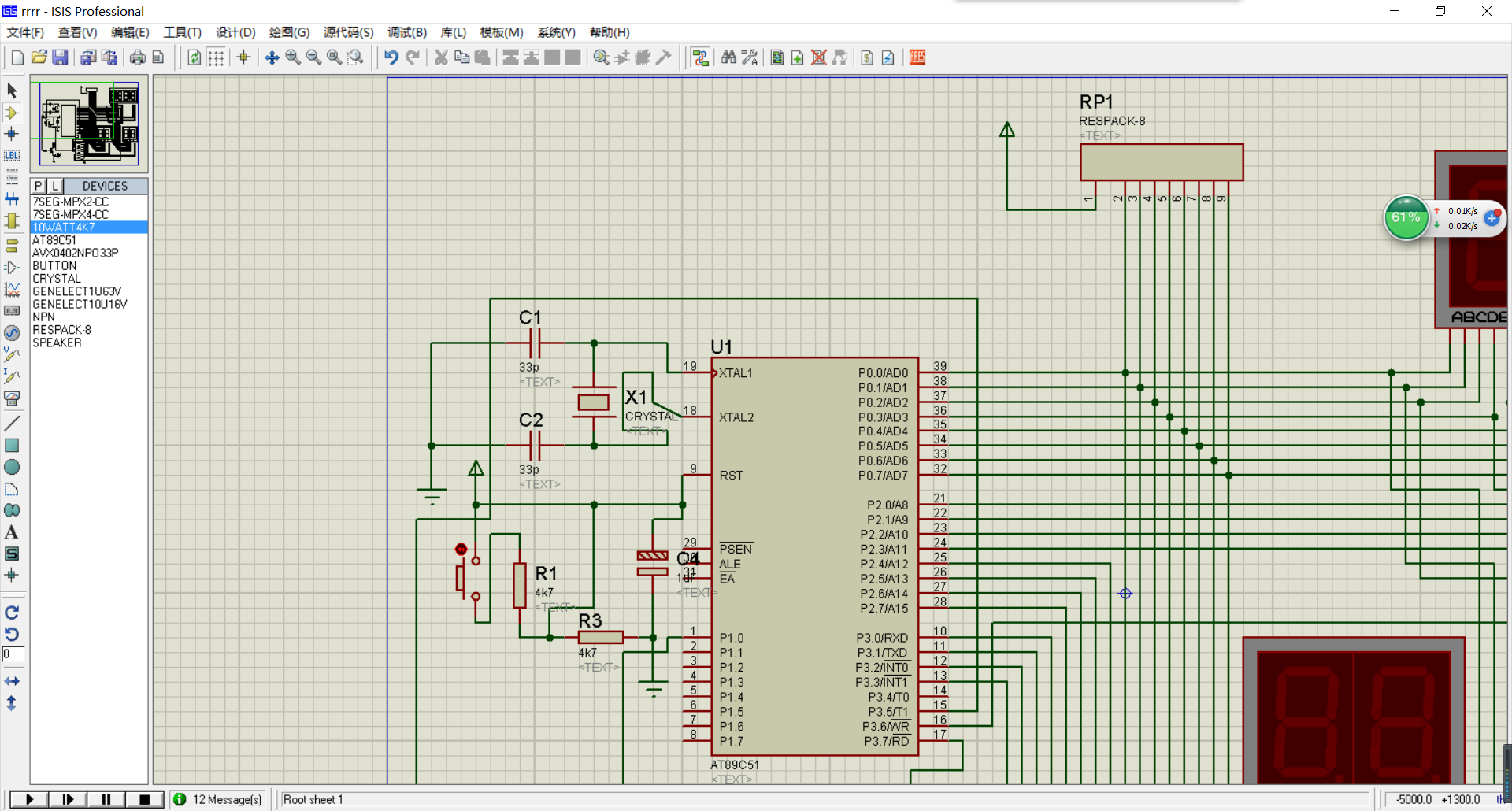The width and height of the screenshot is (1512, 811).
Task: Click the binoculars search icon
Action: (x=728, y=57)
